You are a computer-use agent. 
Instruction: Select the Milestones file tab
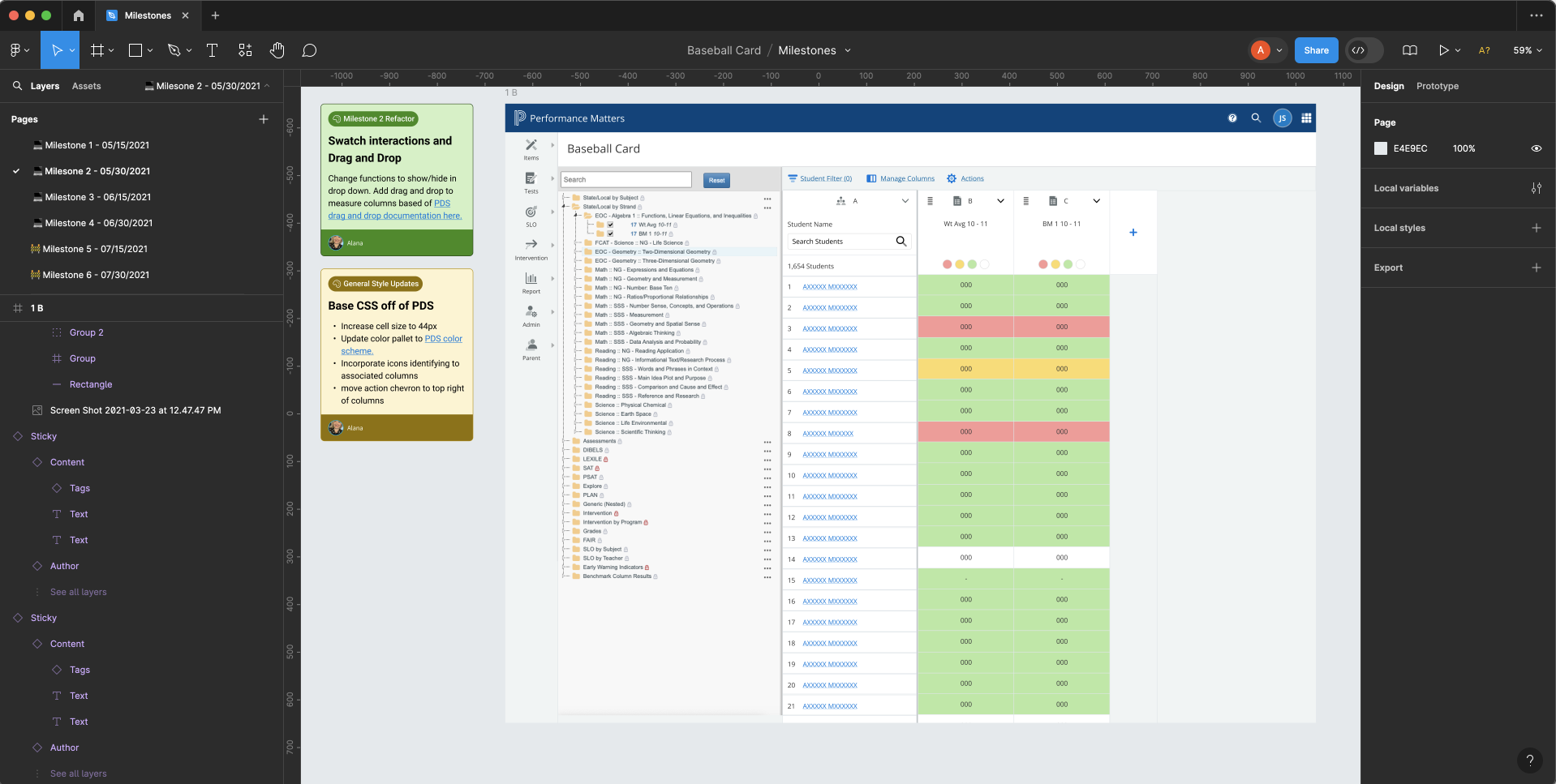pos(148,15)
